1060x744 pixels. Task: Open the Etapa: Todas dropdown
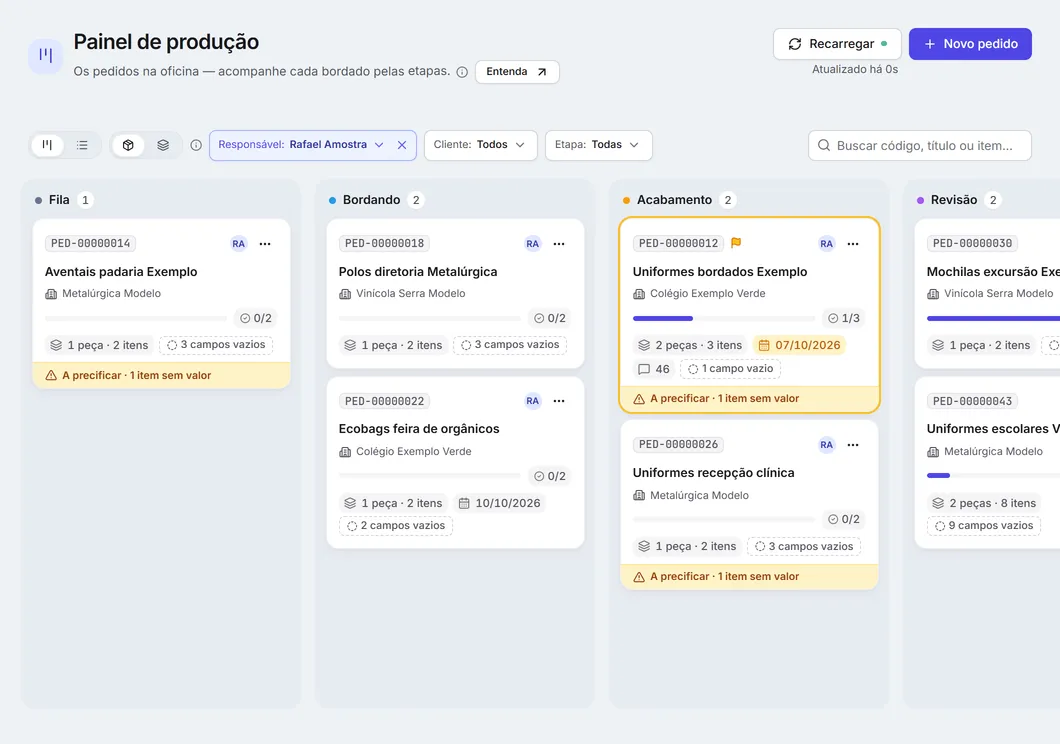(598, 145)
